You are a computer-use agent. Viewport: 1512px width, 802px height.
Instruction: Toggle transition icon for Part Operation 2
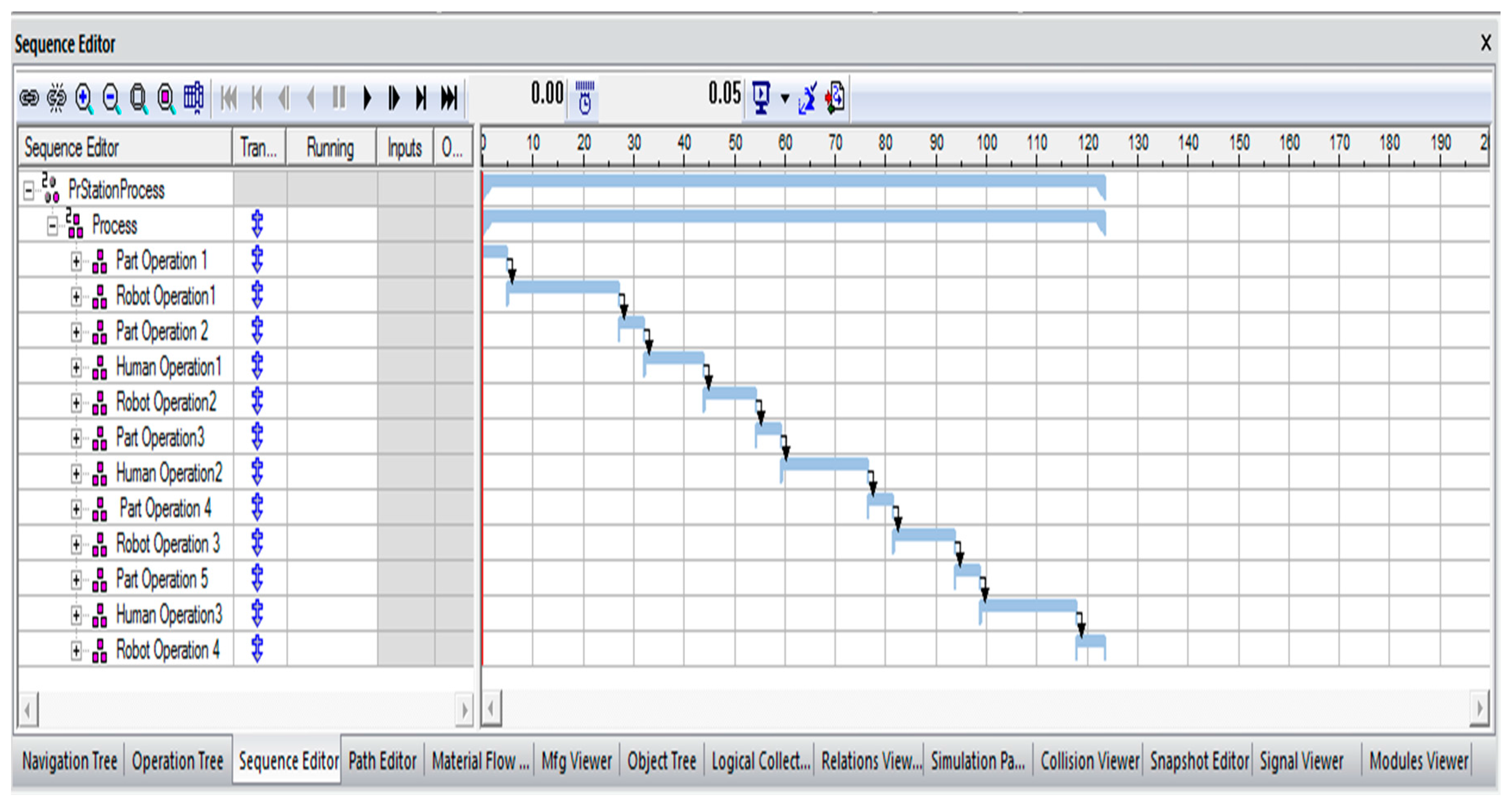tap(257, 331)
